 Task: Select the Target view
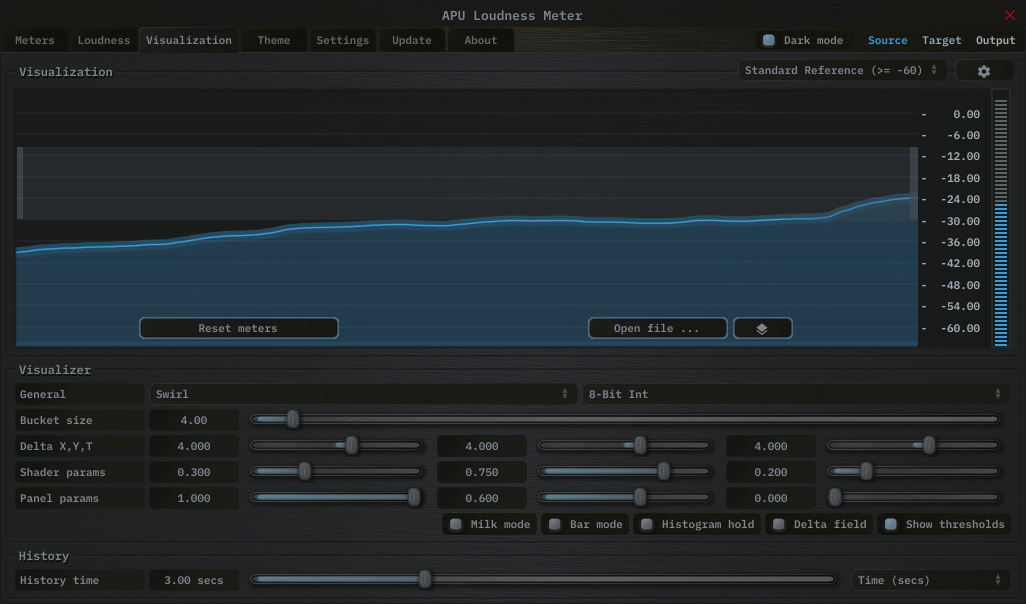click(941, 41)
